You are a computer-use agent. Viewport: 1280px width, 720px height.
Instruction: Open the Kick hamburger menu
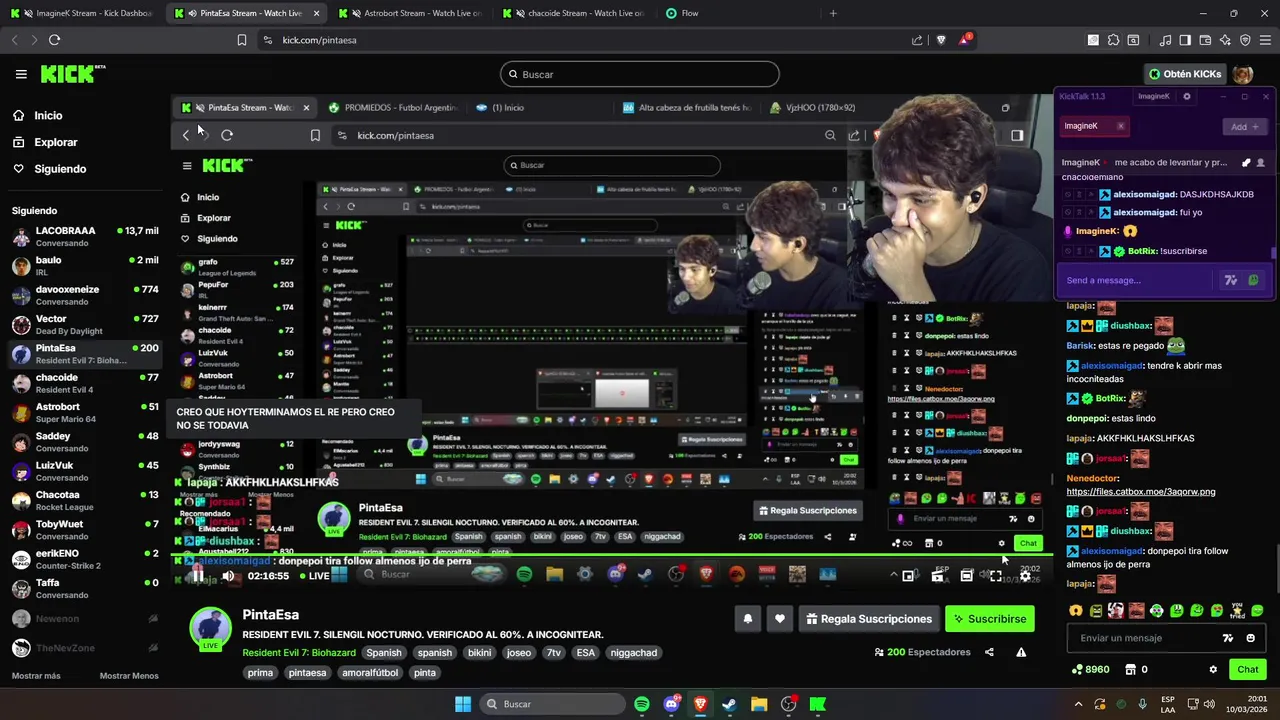click(21, 74)
